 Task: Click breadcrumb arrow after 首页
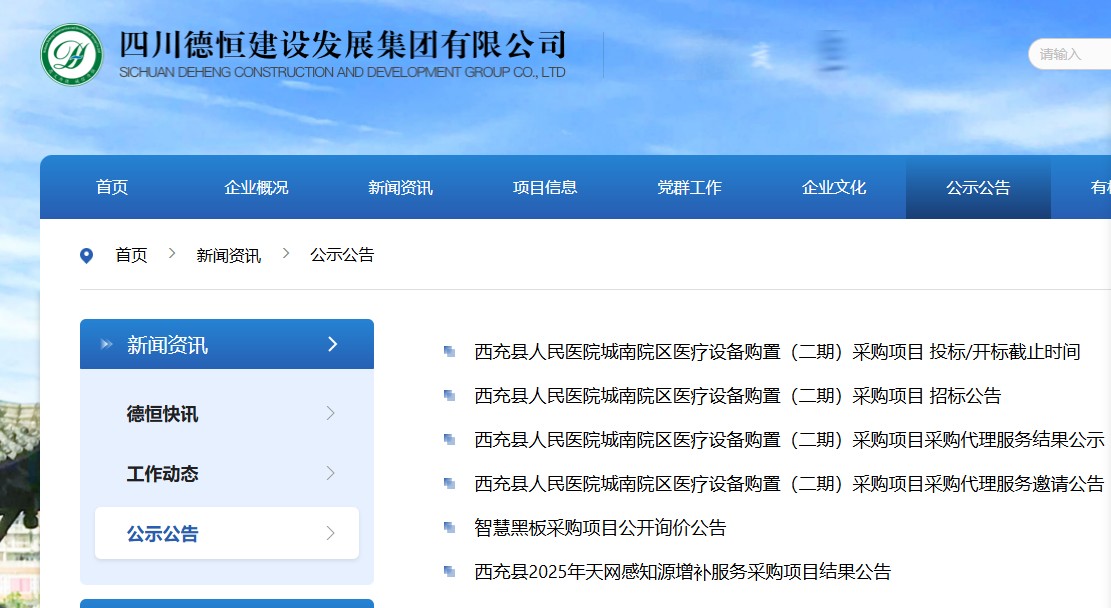point(171,253)
